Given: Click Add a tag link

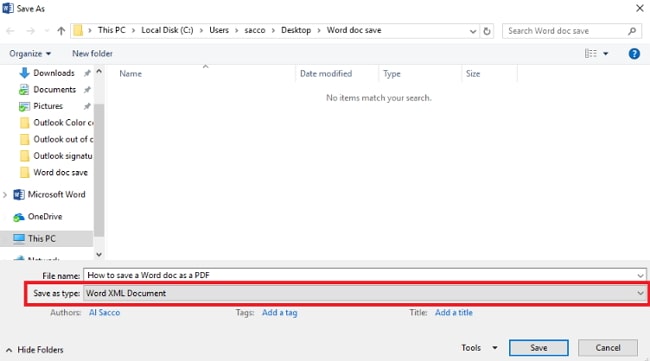Looking at the screenshot, I should point(279,313).
